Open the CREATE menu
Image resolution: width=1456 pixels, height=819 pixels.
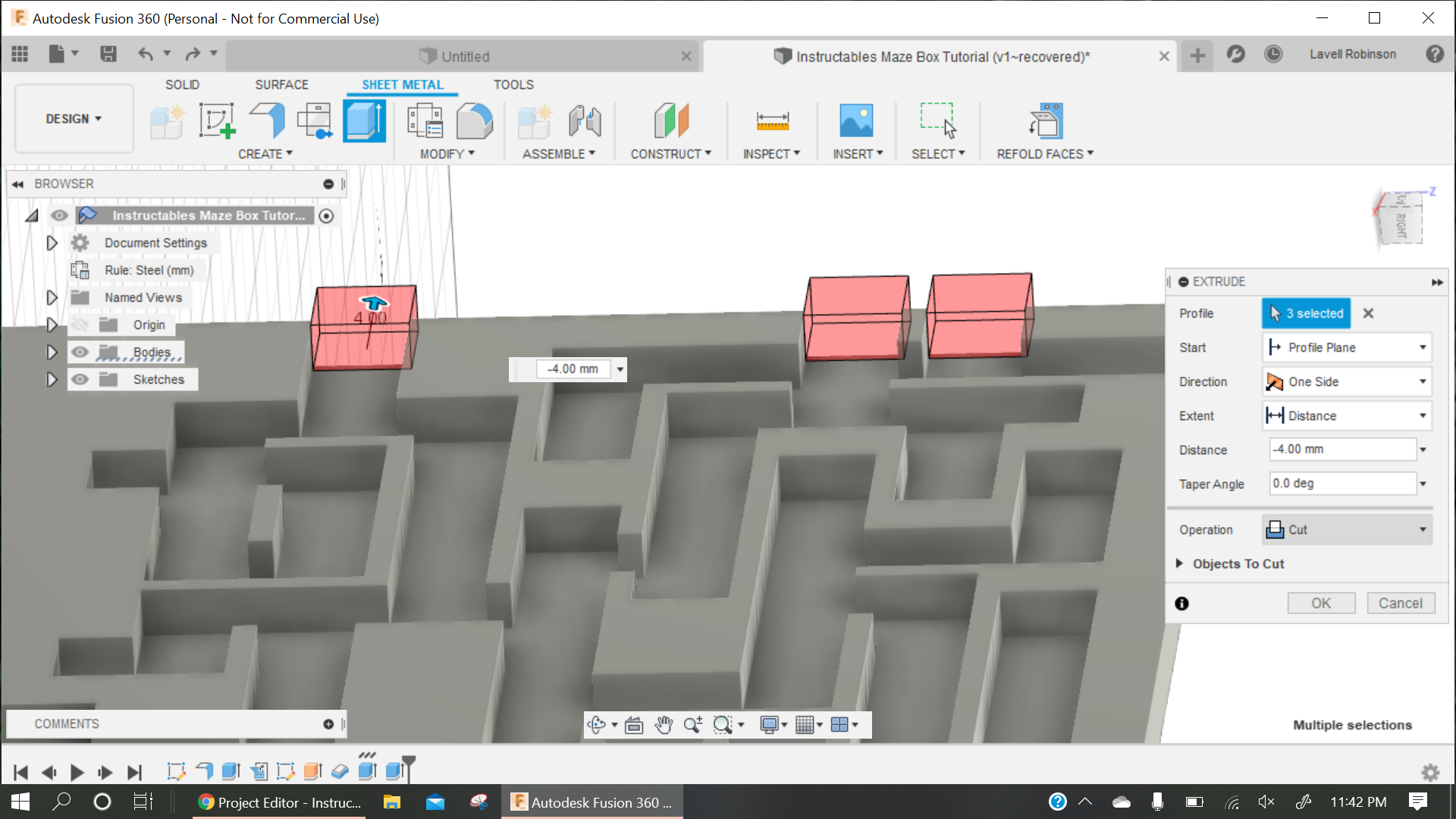click(265, 154)
